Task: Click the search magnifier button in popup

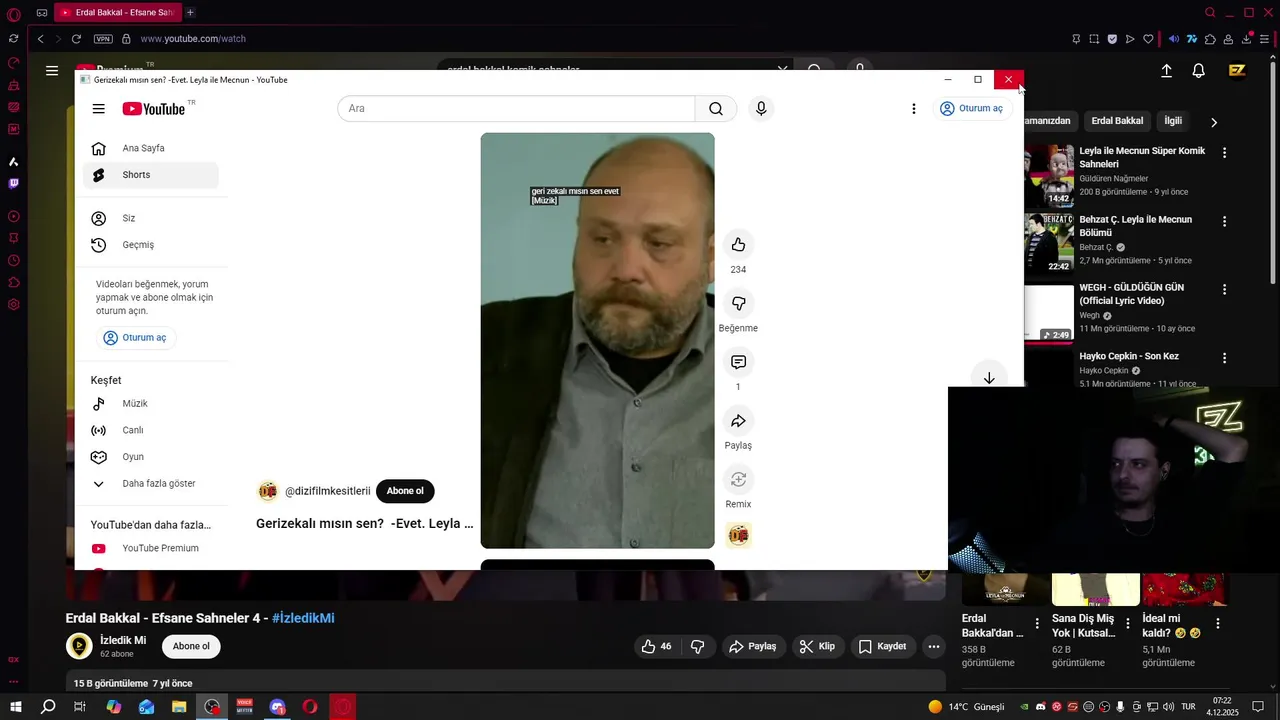Action: [716, 109]
